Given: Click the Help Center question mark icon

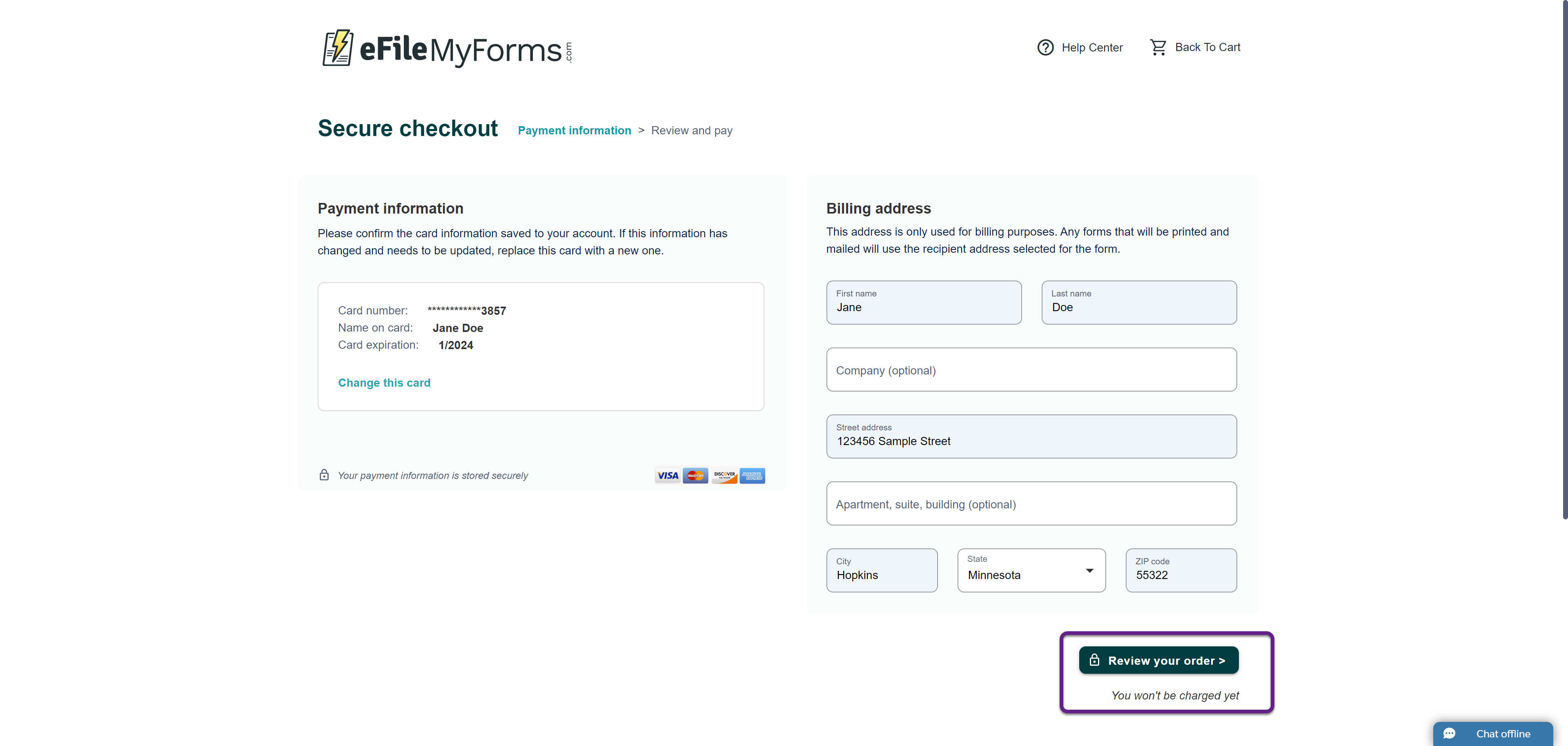Looking at the screenshot, I should 1045,47.
